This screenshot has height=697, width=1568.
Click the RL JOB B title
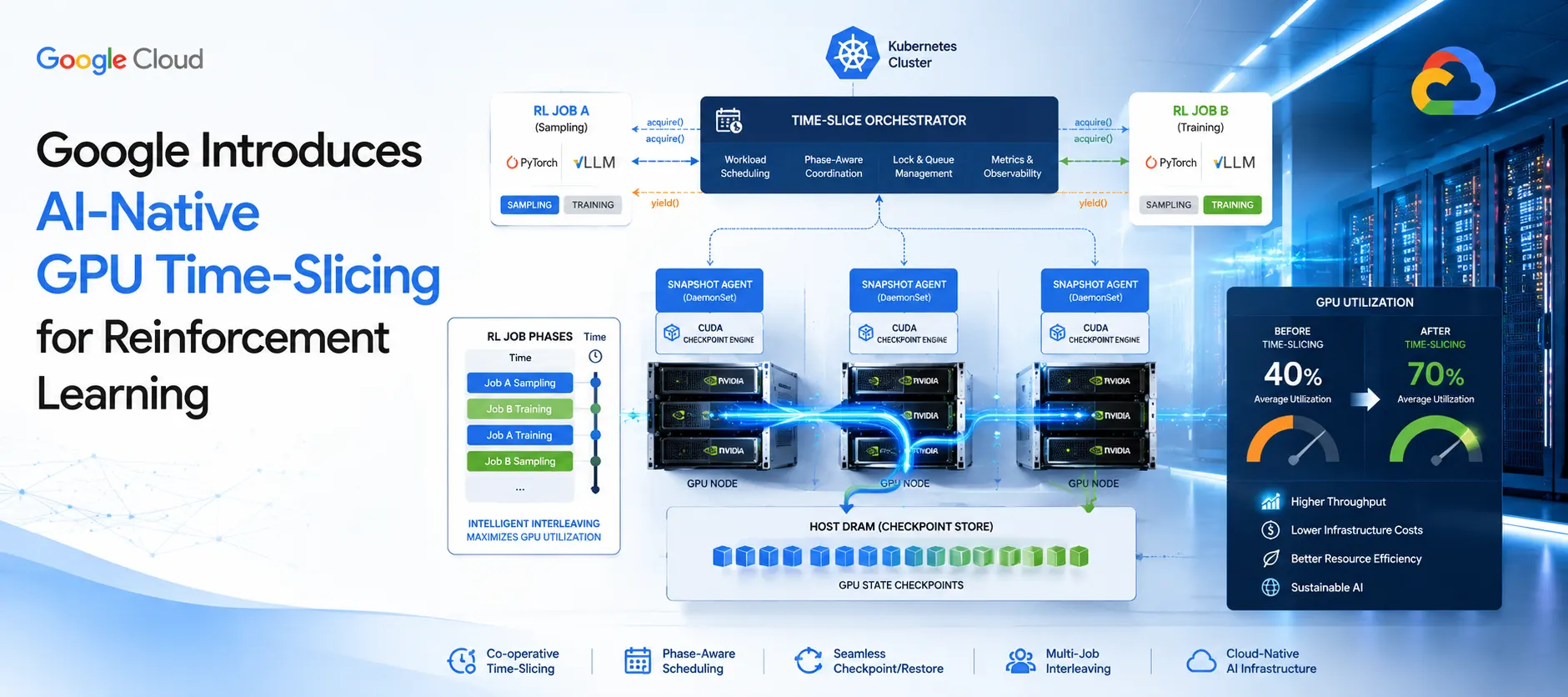[x=1200, y=110]
